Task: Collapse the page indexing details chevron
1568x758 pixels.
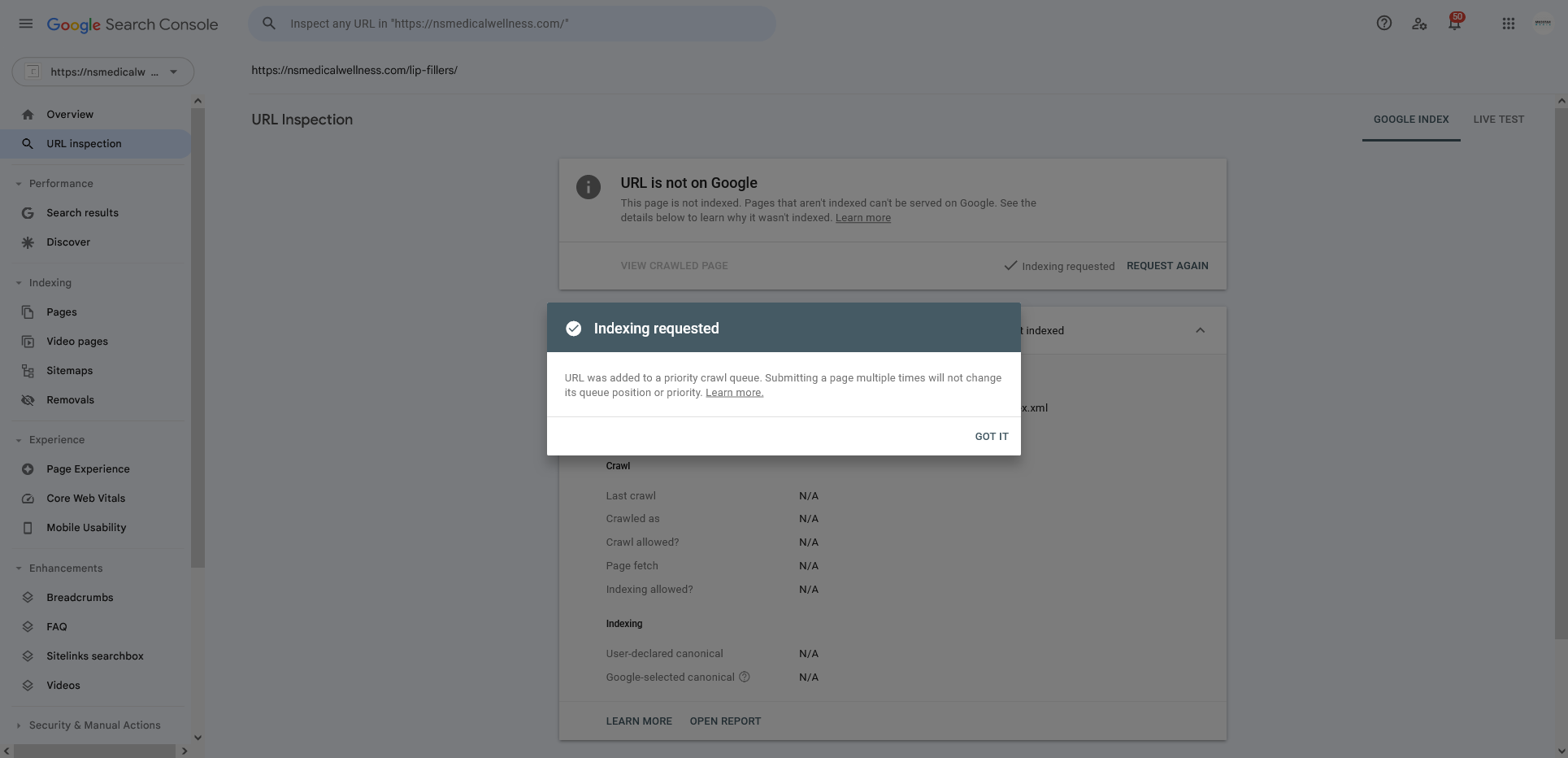Action: (1200, 330)
